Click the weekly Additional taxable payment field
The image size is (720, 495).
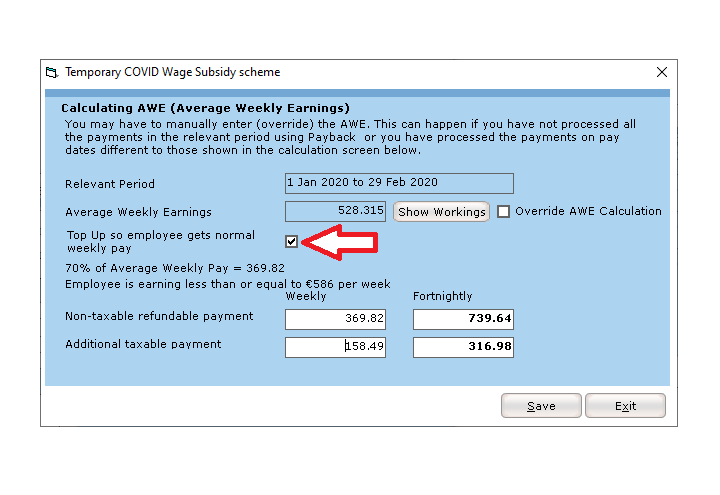[335, 347]
